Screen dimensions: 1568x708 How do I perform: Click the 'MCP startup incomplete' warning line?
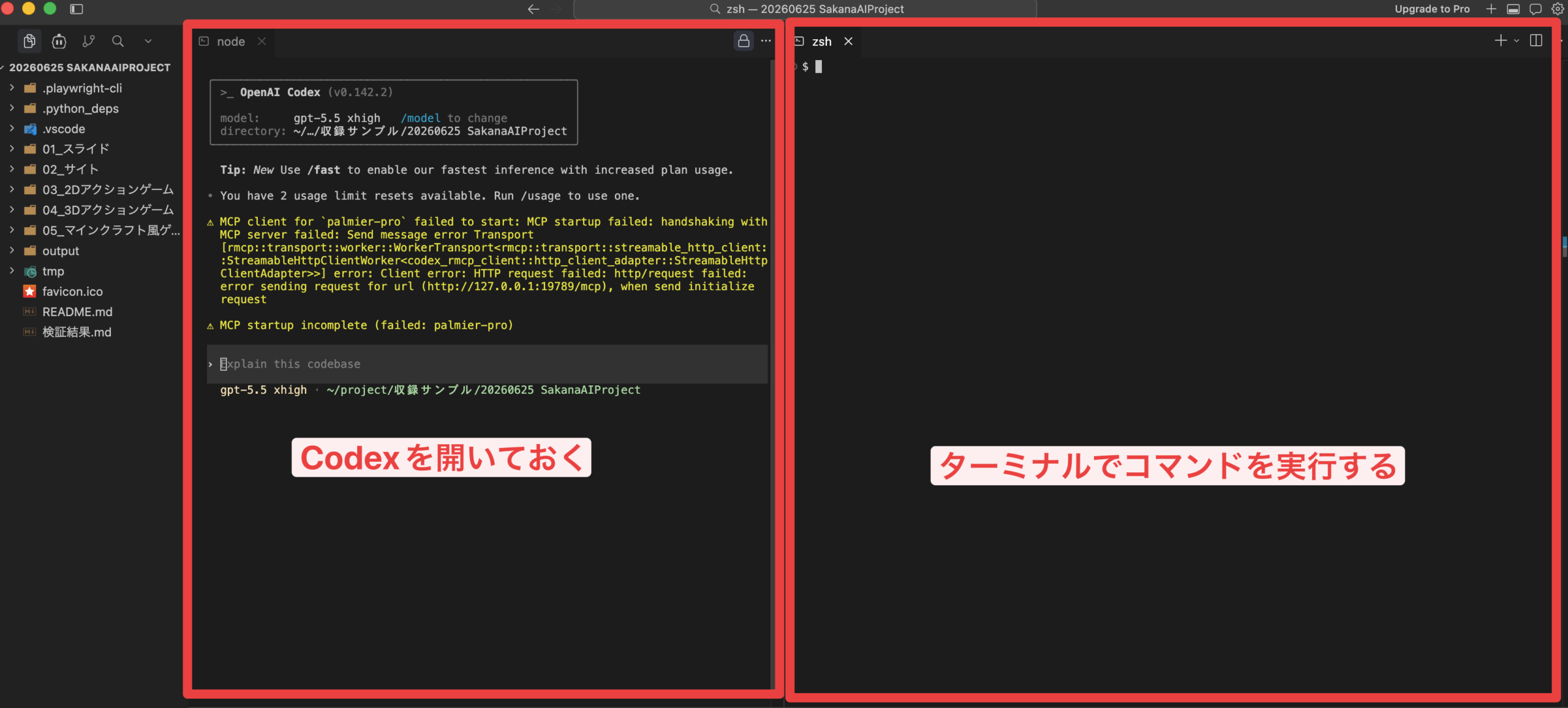(x=366, y=325)
